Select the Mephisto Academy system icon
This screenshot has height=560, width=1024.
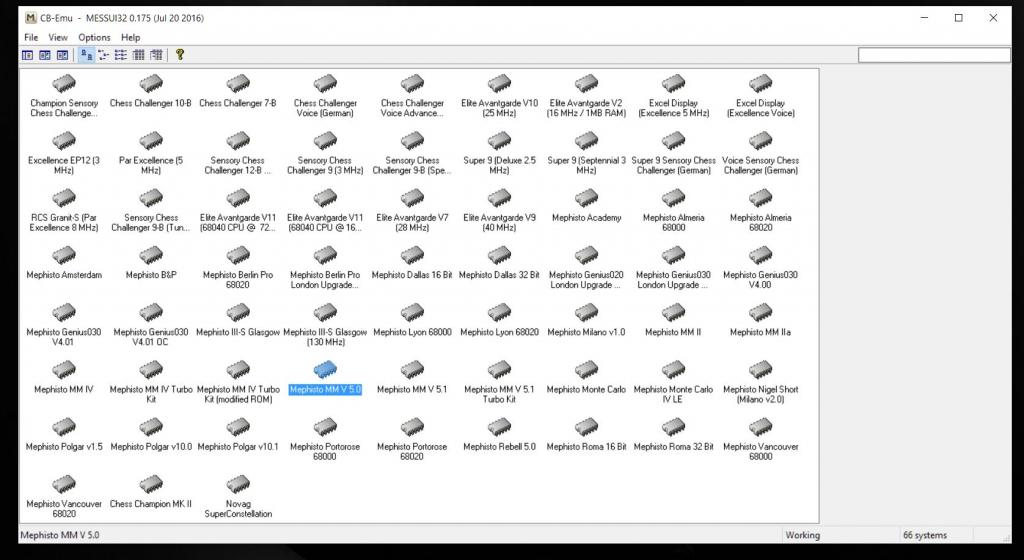tap(586, 199)
